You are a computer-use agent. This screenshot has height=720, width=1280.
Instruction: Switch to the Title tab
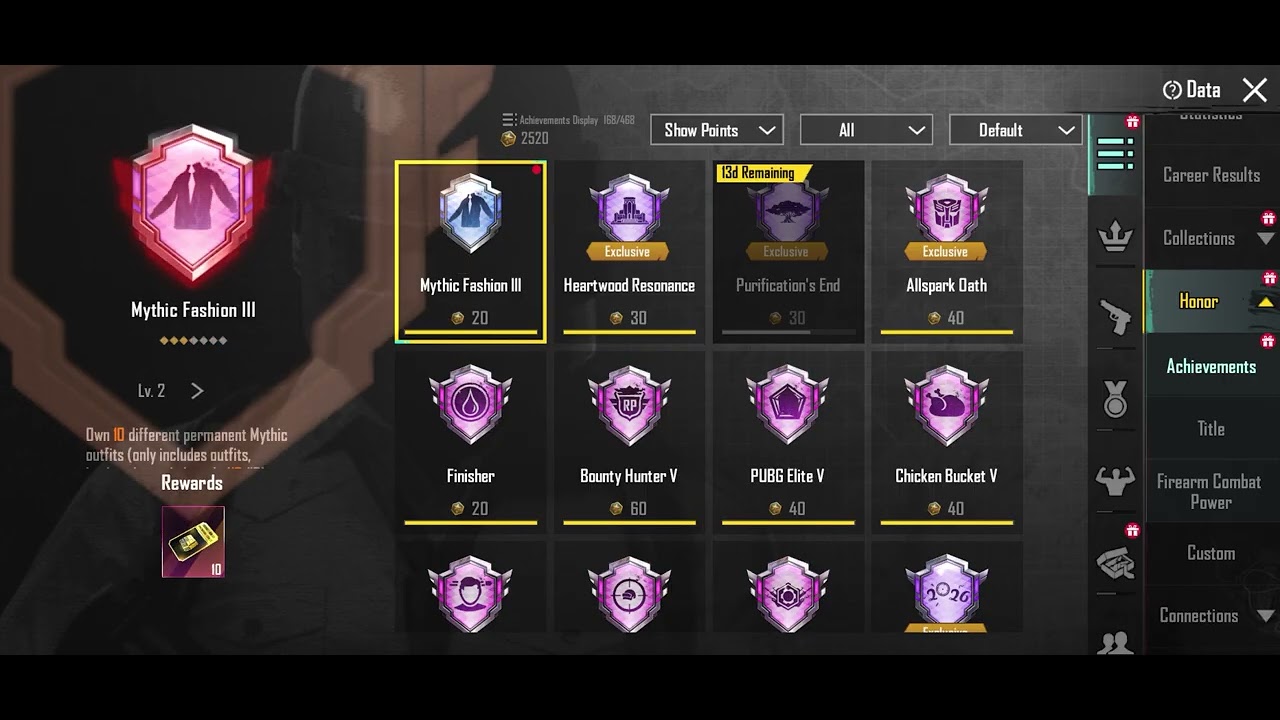tap(1211, 428)
